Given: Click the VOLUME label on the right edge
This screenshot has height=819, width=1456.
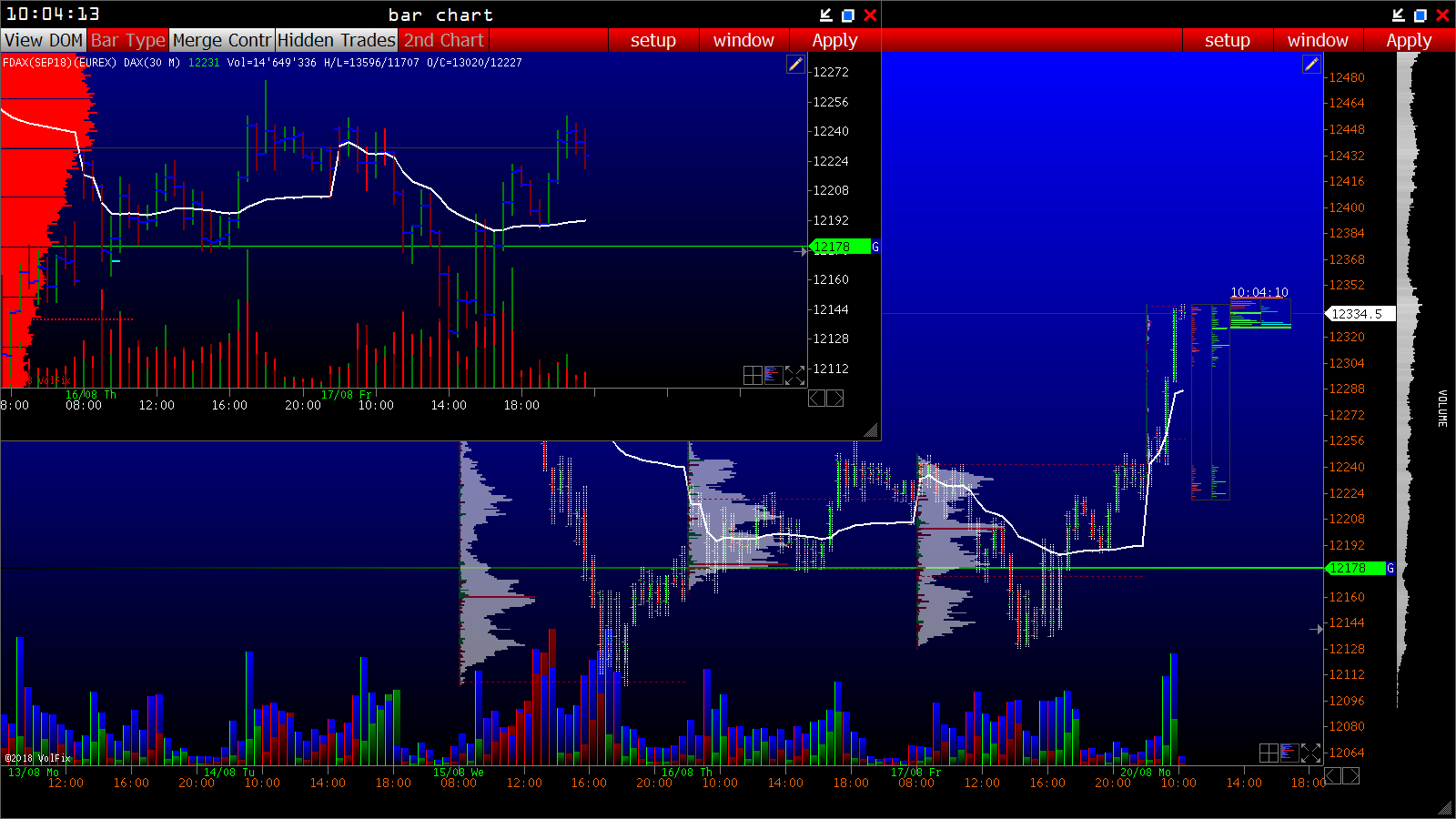Looking at the screenshot, I should pyautogui.click(x=1442, y=409).
